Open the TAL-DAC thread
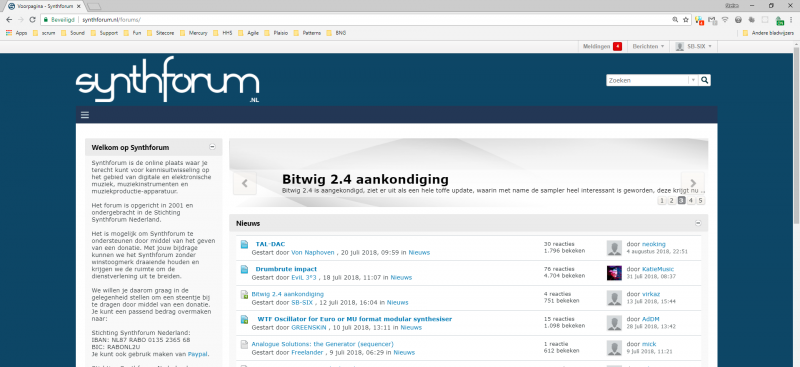This screenshot has height=367, width=800. 270,244
